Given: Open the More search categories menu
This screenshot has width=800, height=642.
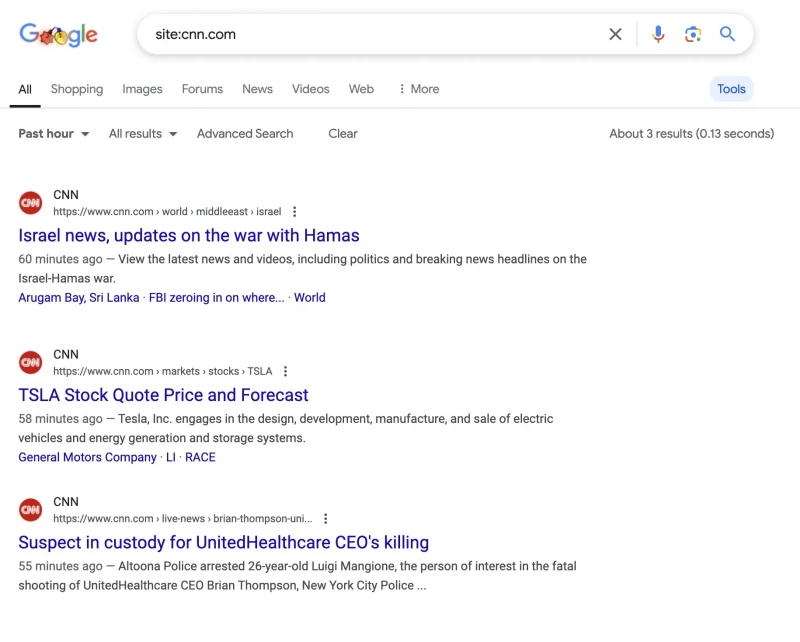Looking at the screenshot, I should (x=419, y=89).
